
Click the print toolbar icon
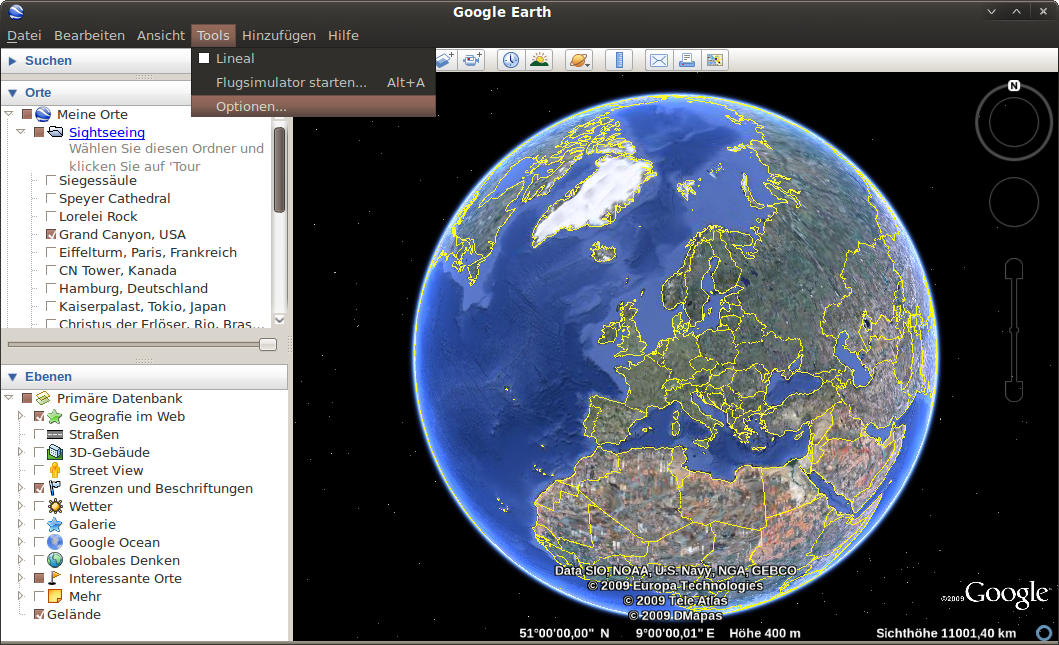[687, 60]
